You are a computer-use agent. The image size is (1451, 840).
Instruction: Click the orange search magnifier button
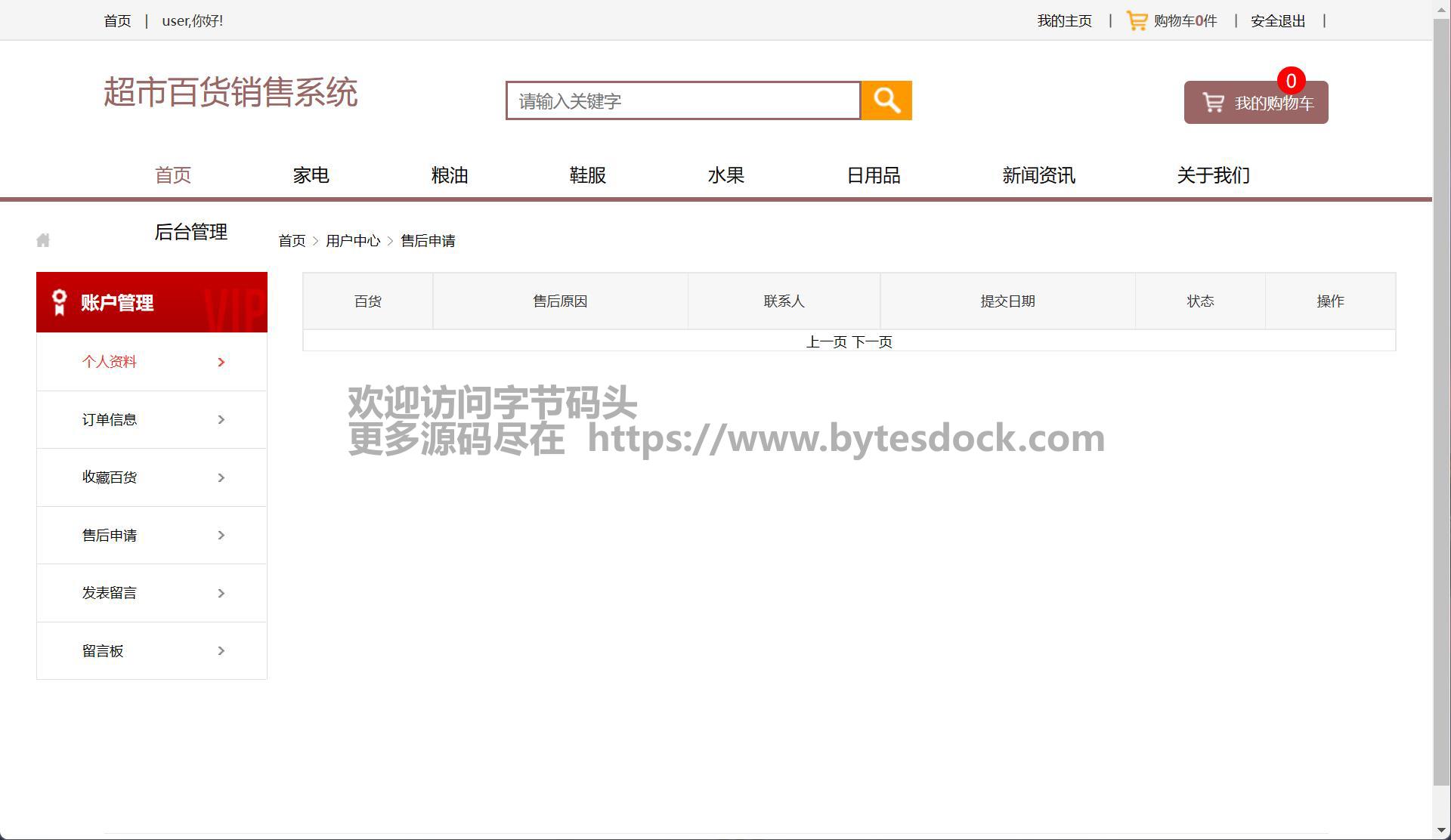(x=886, y=100)
